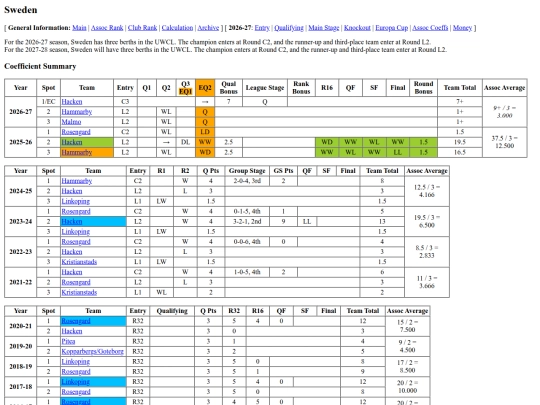Open the Calculation link
The width and height of the screenshot is (540, 405).
(x=177, y=28)
